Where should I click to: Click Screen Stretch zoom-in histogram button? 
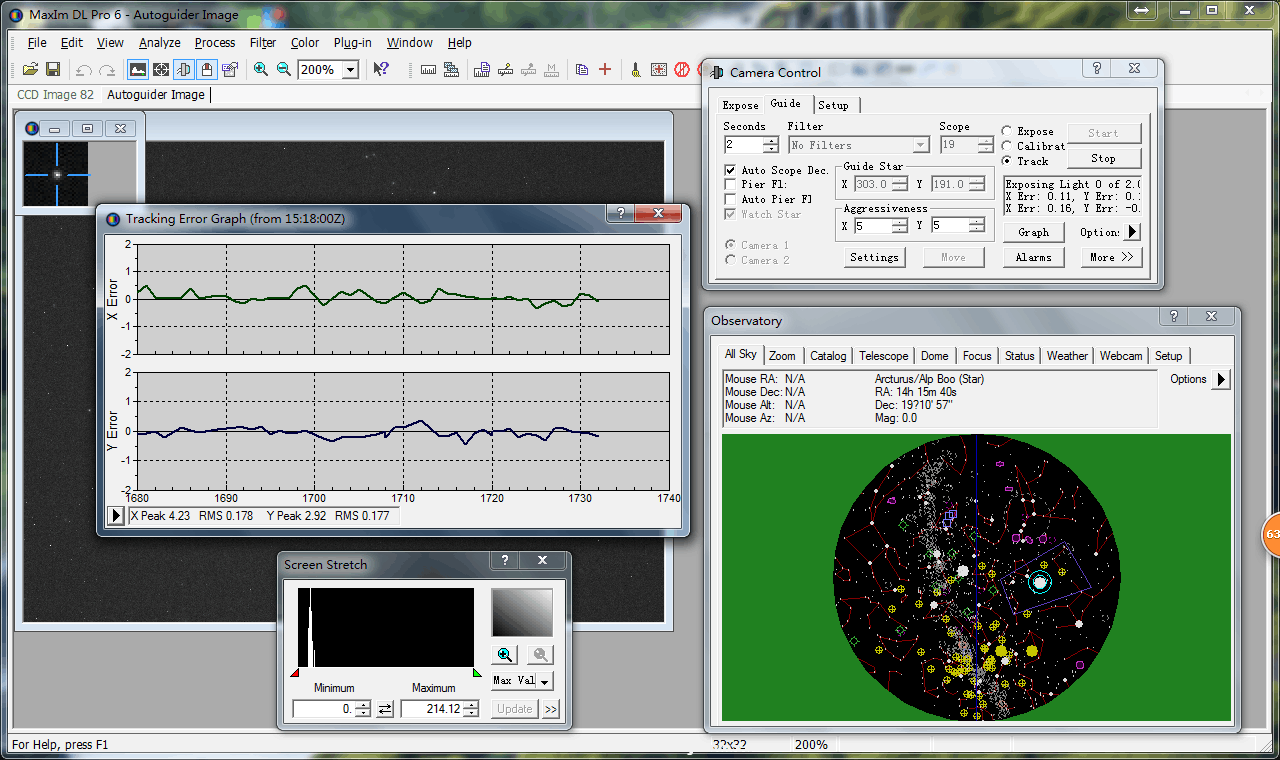pos(505,655)
